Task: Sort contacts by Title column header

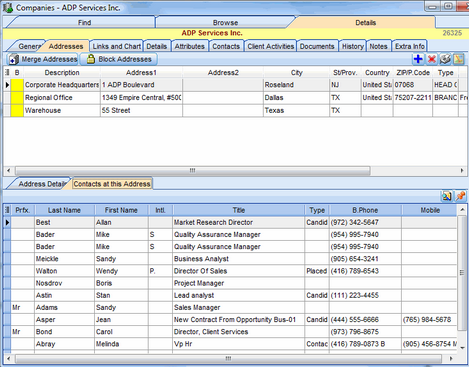Action: click(239, 210)
